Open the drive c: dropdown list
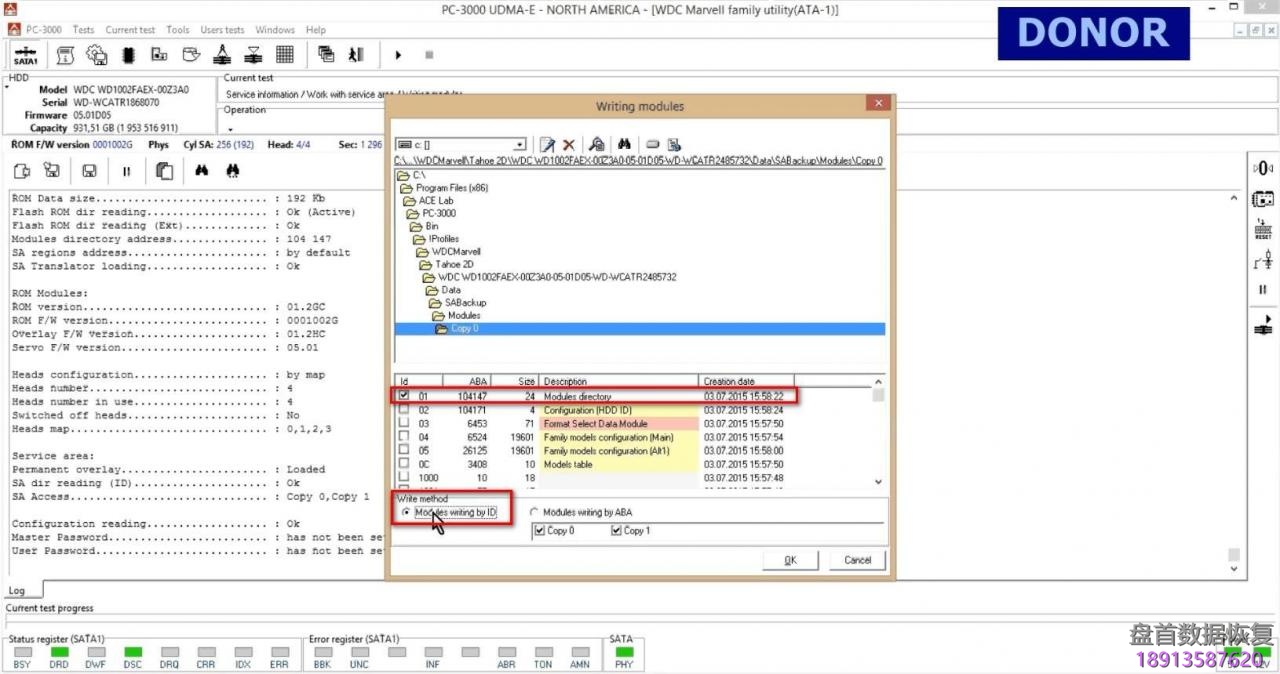1280x674 pixels. click(x=518, y=145)
